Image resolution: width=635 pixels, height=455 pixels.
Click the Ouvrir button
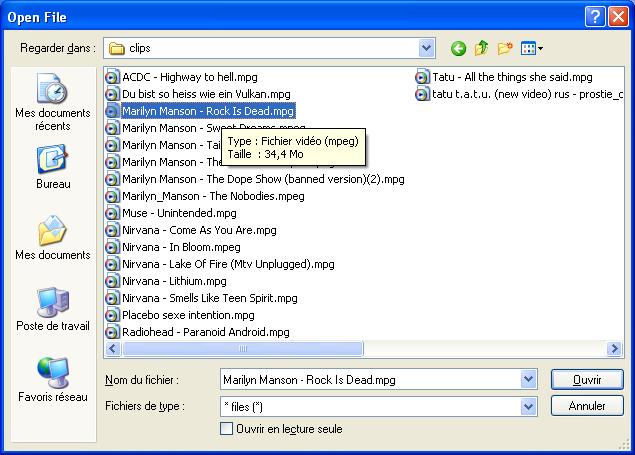tap(587, 379)
